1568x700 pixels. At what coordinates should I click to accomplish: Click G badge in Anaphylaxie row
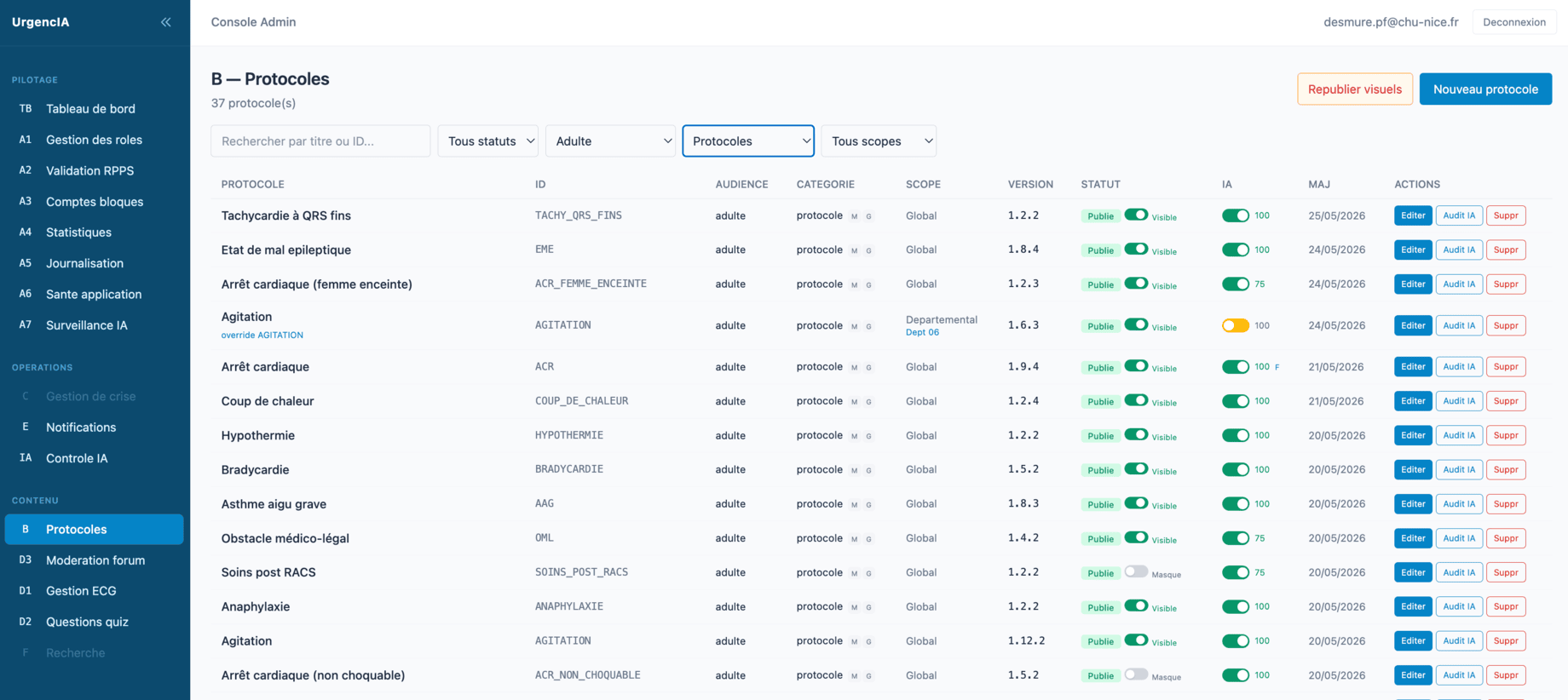[x=868, y=607]
